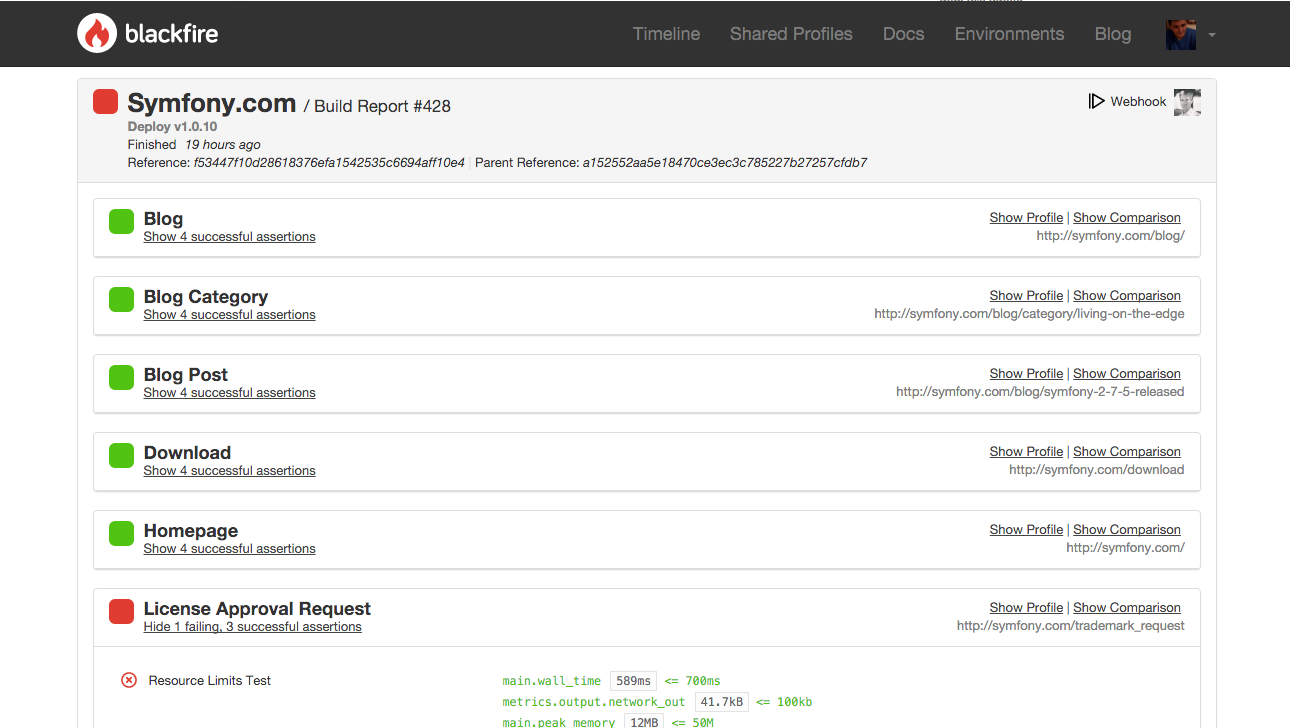Click the trademark_request URL
Viewport: 1290px width, 728px height.
click(x=1071, y=626)
